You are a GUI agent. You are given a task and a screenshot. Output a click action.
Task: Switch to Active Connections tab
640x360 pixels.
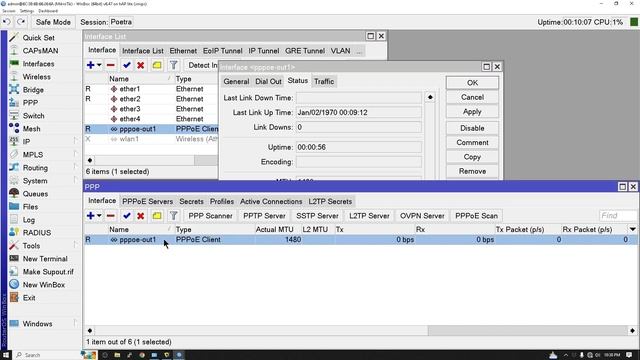coord(271,202)
